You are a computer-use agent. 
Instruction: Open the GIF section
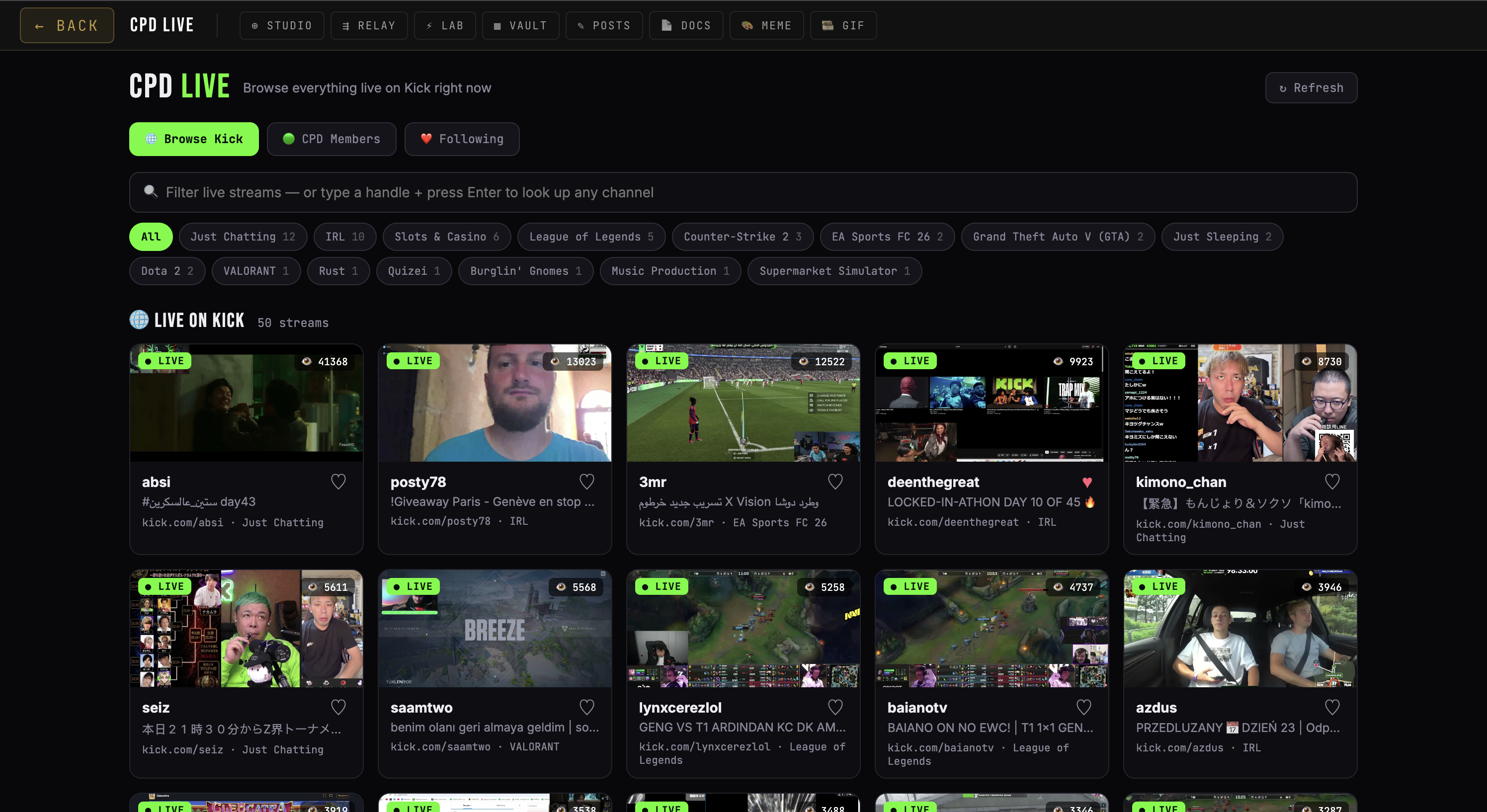click(x=843, y=25)
